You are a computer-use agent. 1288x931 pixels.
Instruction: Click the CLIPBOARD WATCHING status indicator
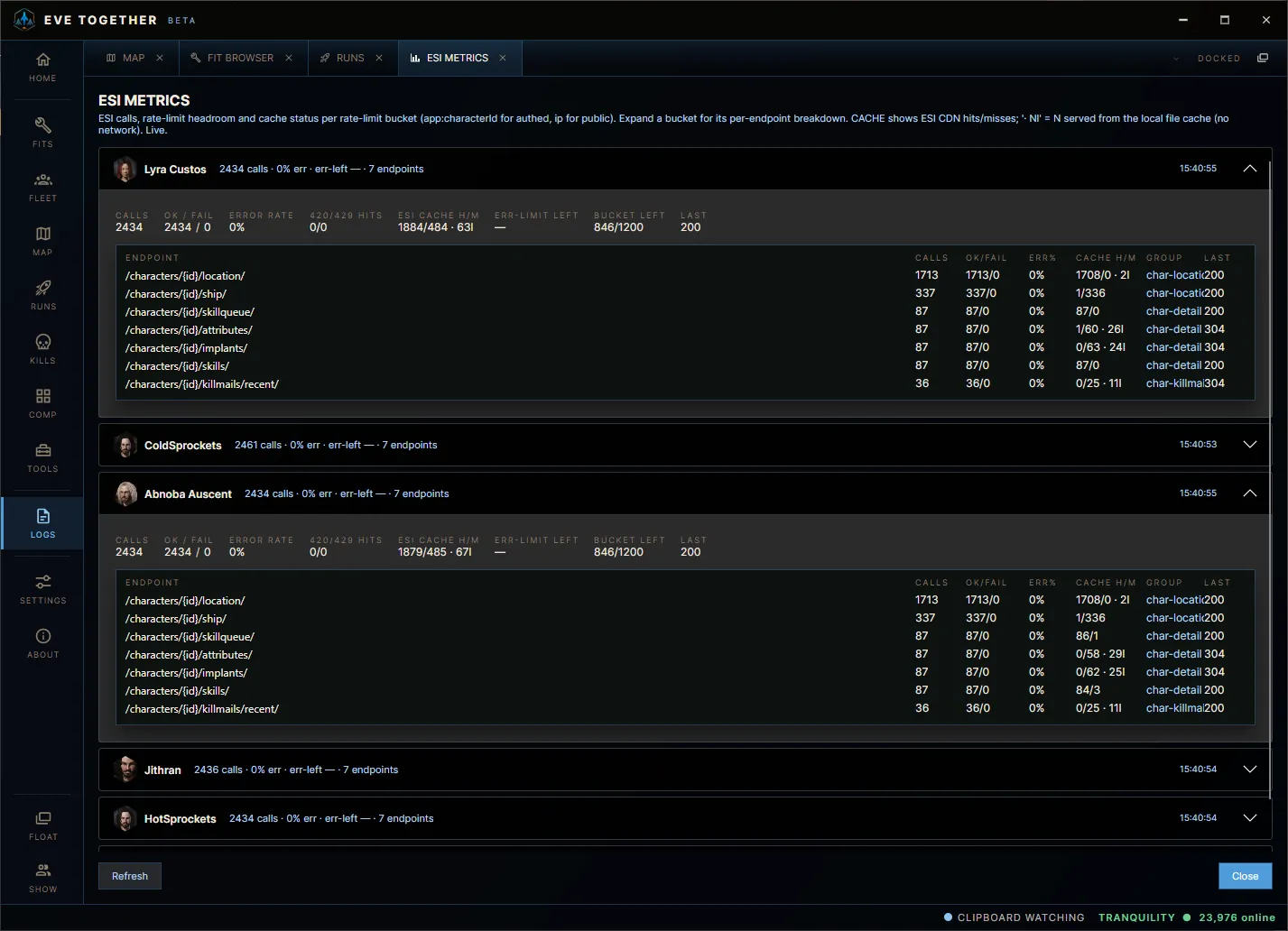click(x=1015, y=917)
